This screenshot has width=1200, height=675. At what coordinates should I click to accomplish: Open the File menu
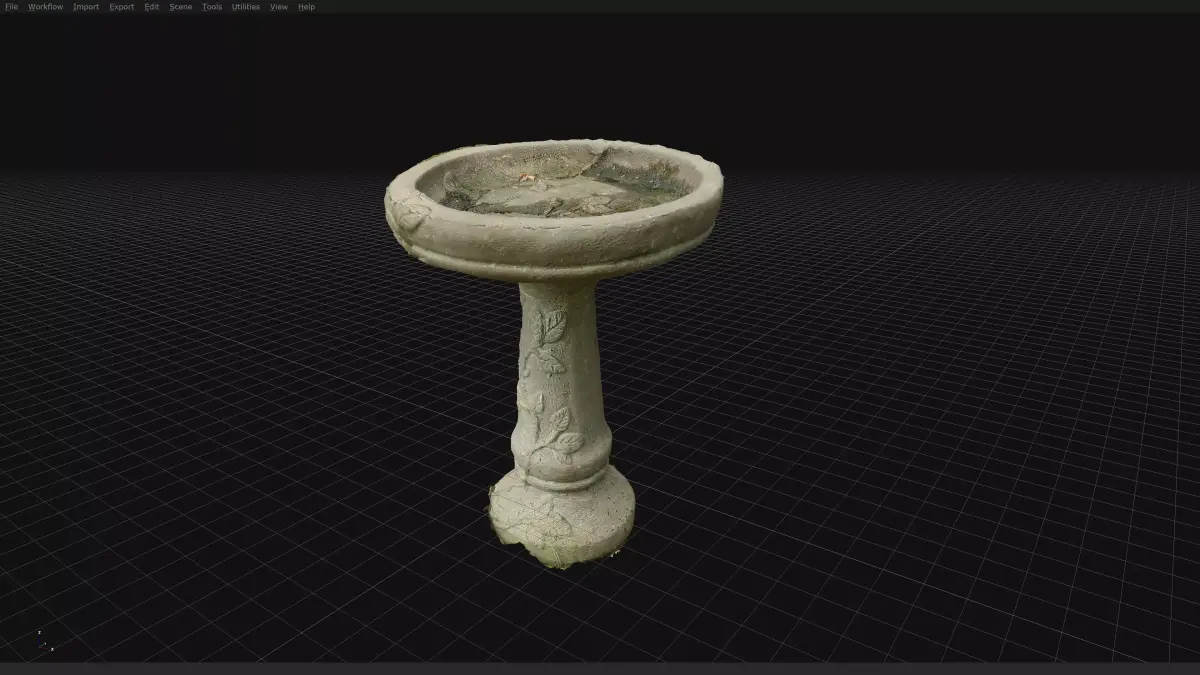click(12, 7)
